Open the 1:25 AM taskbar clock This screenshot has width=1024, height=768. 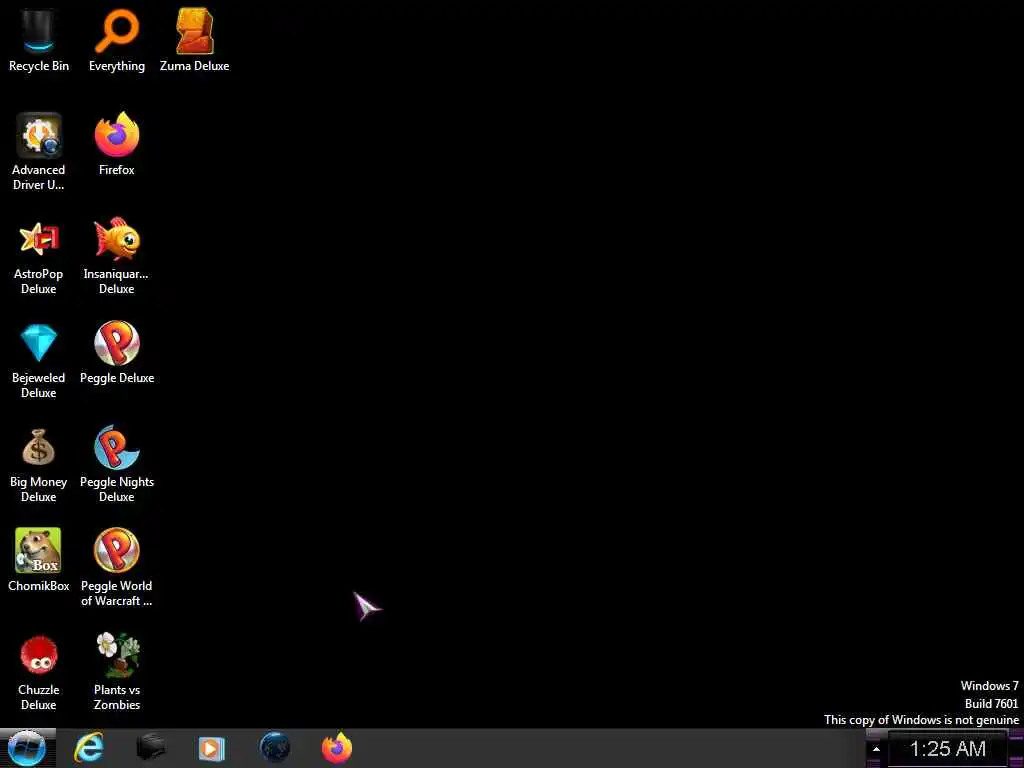pos(948,749)
